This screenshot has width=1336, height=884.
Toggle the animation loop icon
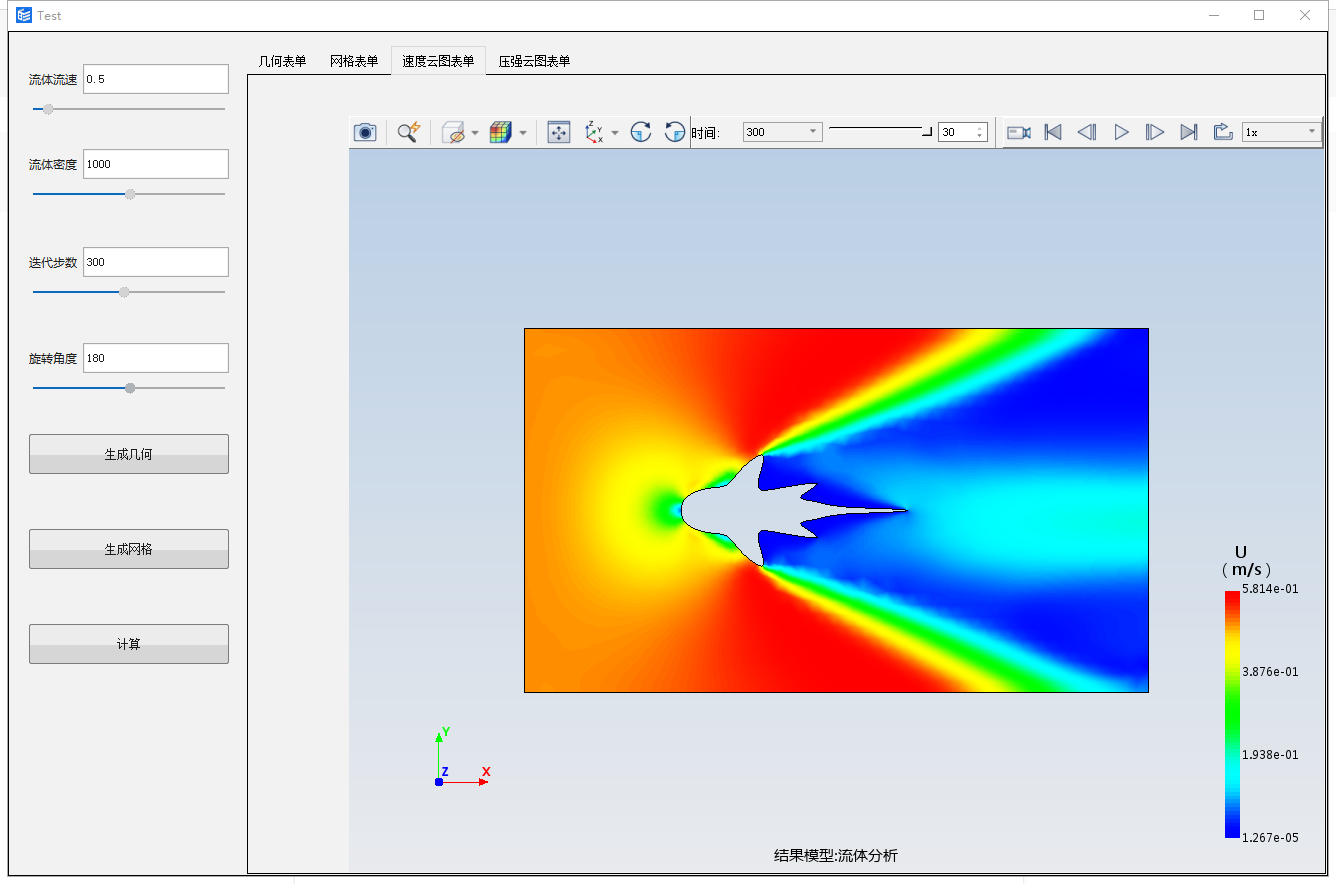click(x=1223, y=132)
